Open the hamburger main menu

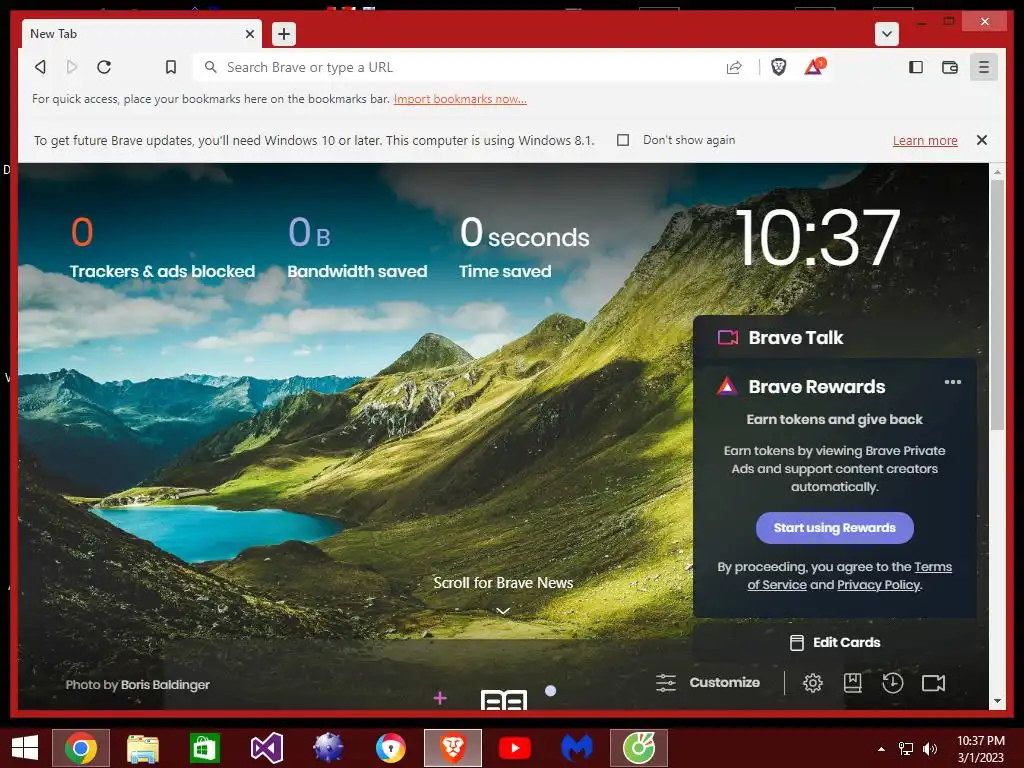click(x=984, y=67)
